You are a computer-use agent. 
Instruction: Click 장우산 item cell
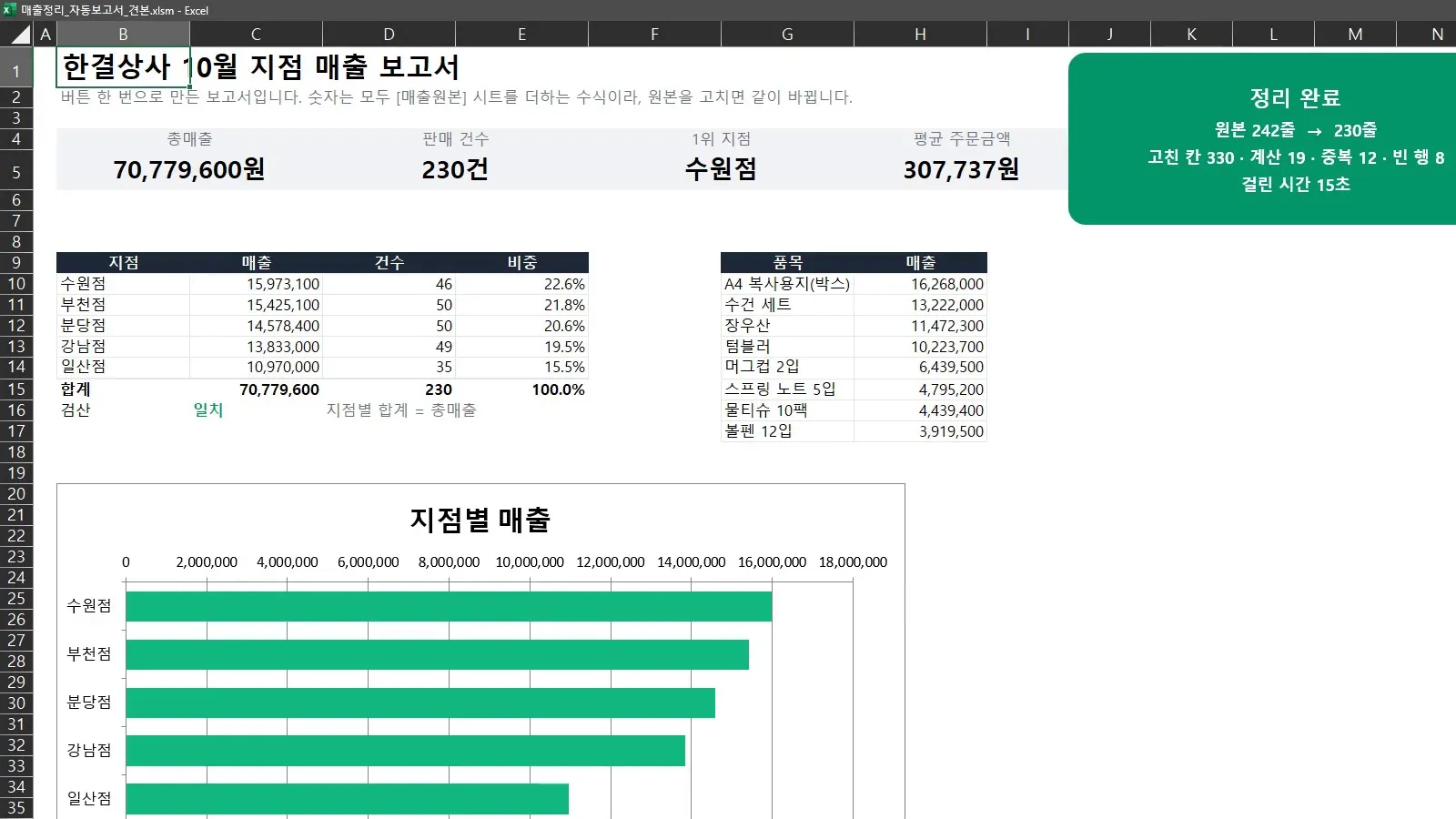click(787, 326)
